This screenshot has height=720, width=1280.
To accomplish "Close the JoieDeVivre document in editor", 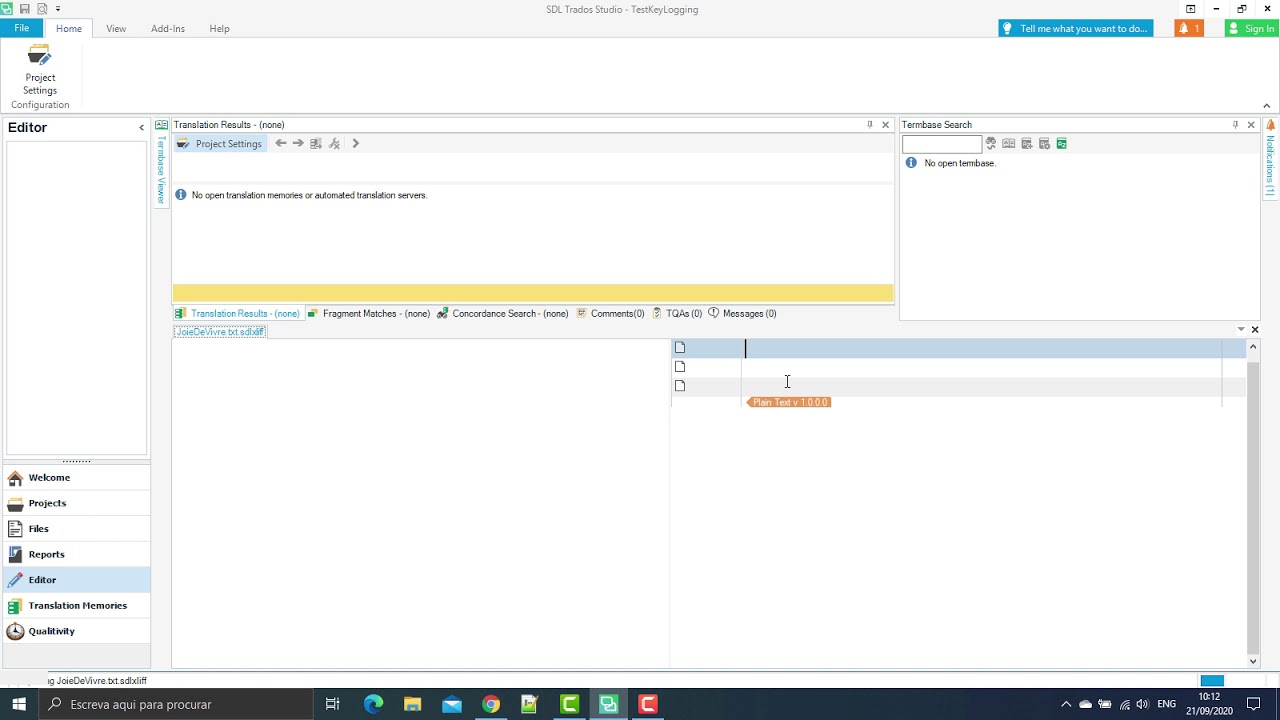I will pos(1255,329).
